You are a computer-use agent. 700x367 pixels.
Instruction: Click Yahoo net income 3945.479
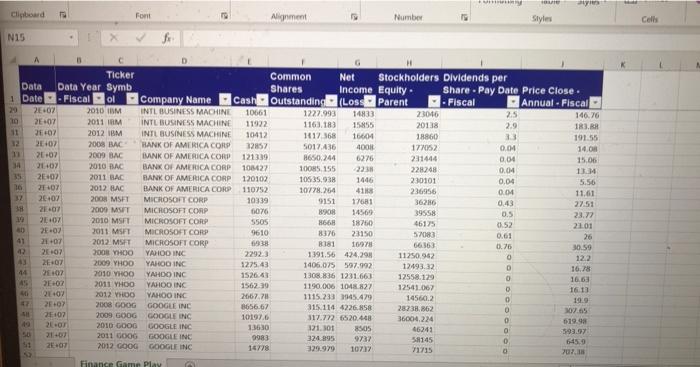pyautogui.click(x=356, y=297)
